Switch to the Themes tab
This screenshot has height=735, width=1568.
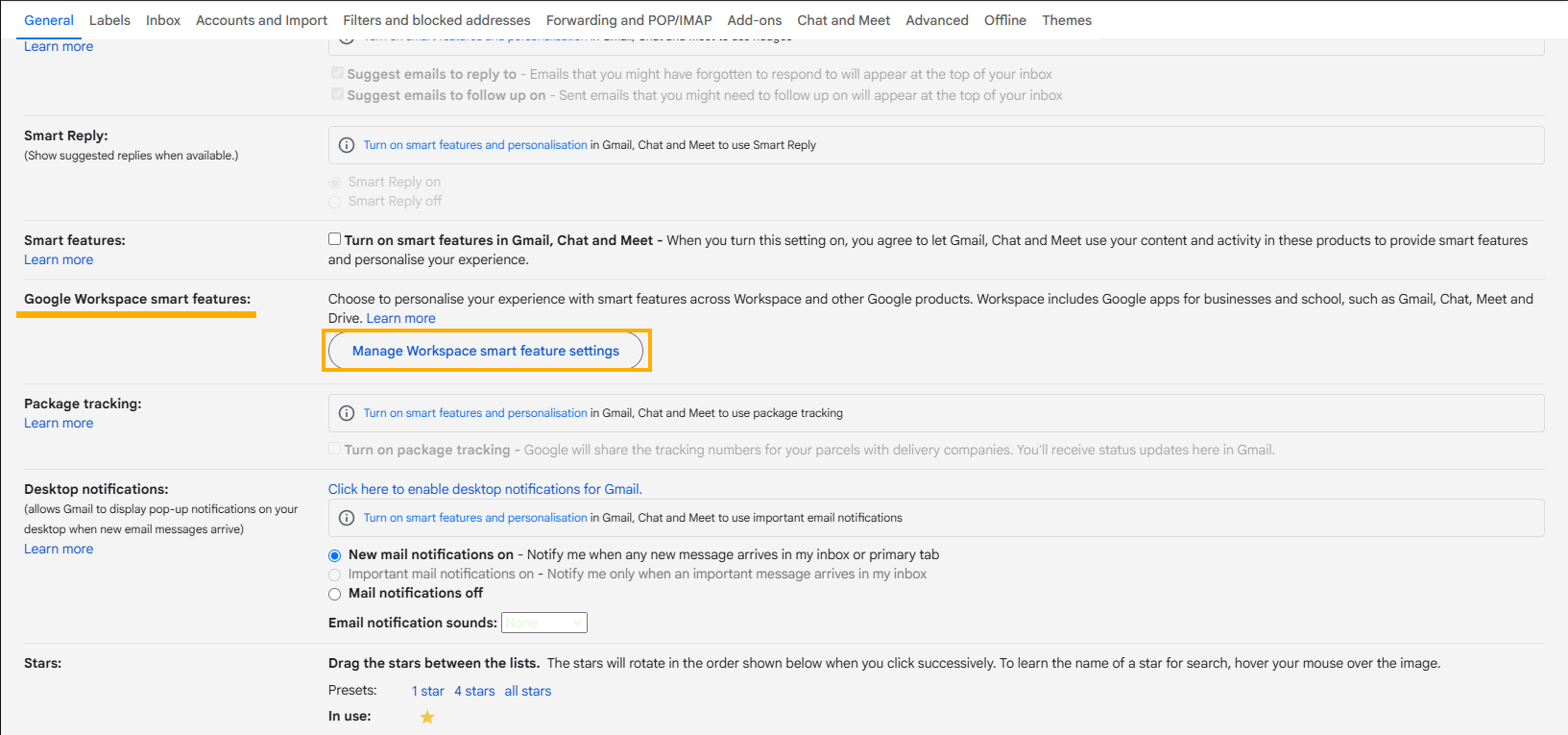tap(1067, 20)
